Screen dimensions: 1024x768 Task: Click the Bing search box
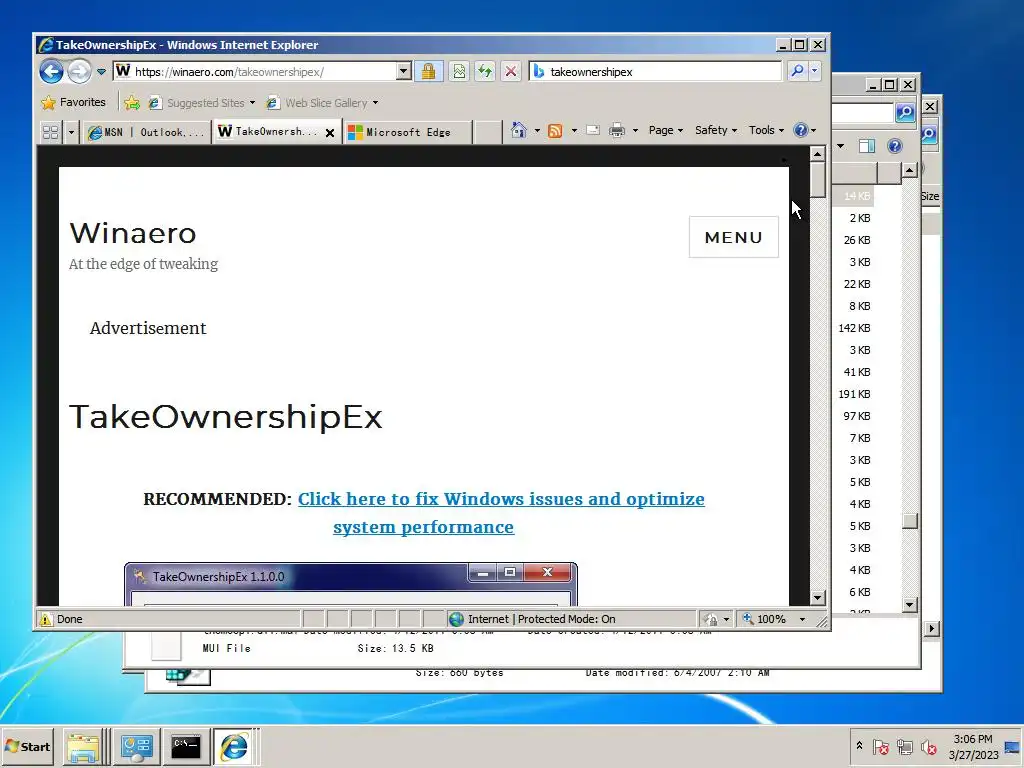tap(655, 71)
